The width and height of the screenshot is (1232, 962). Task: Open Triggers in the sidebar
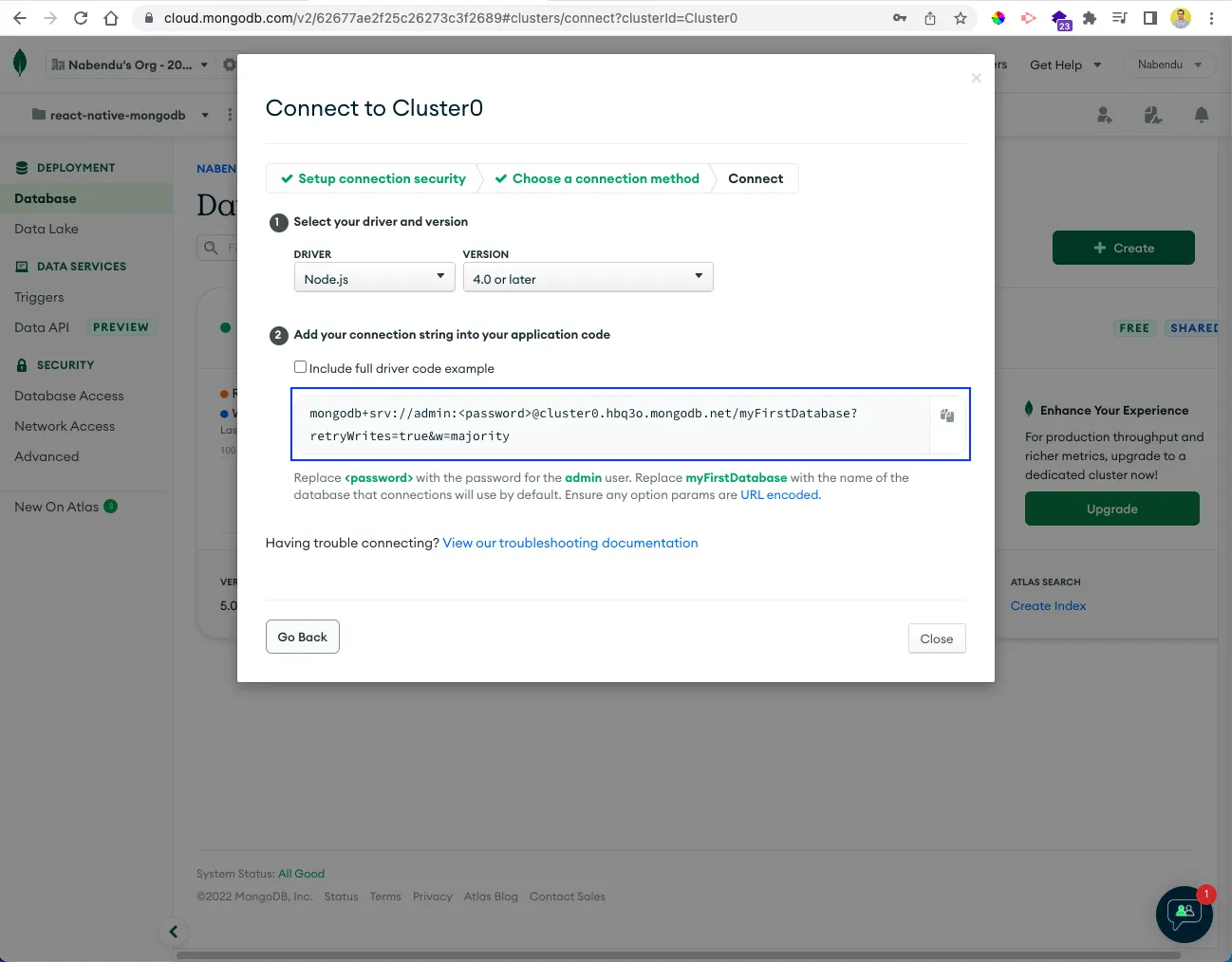click(x=39, y=297)
